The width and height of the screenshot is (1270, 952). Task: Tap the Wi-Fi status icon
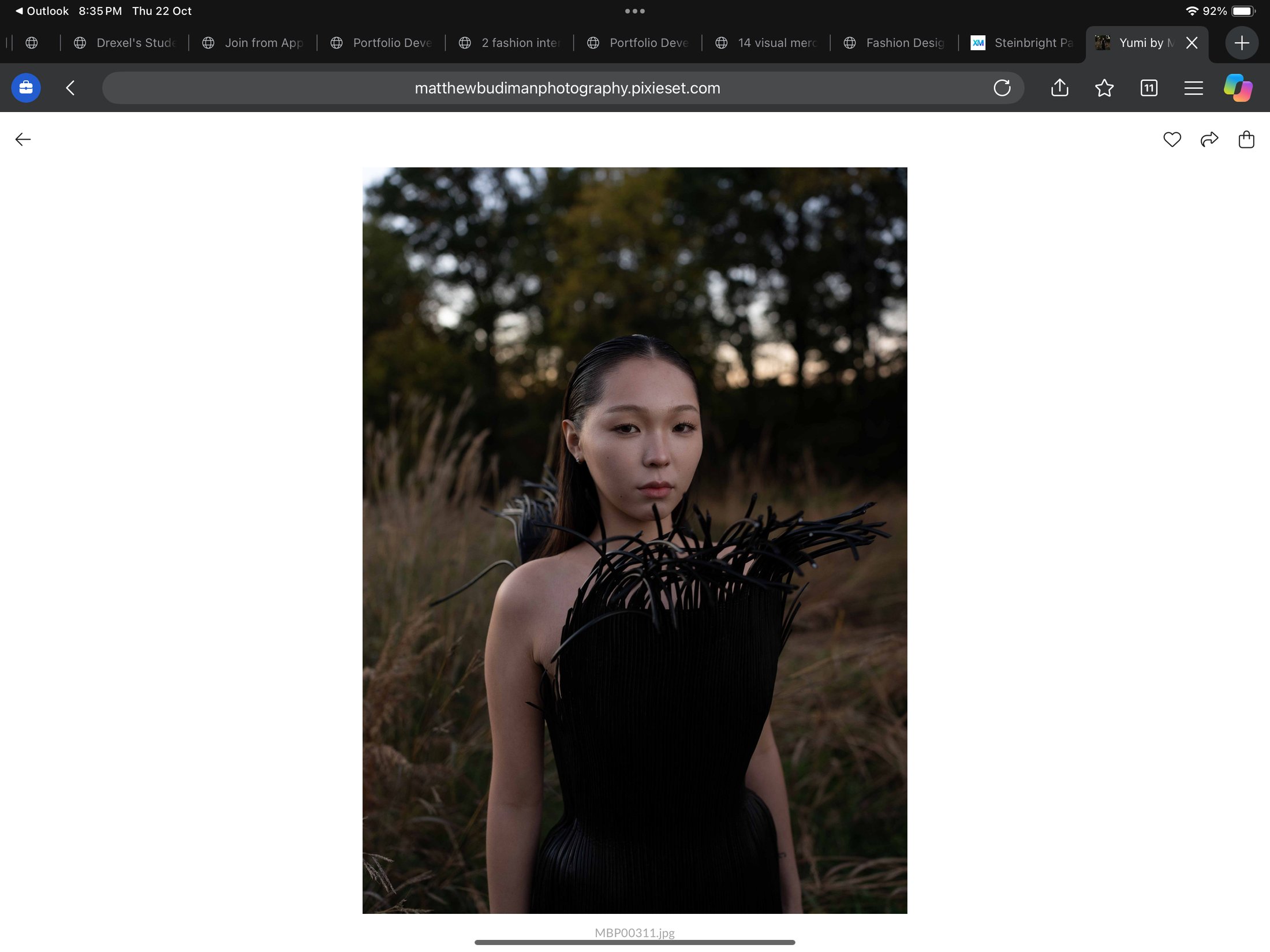click(1191, 11)
